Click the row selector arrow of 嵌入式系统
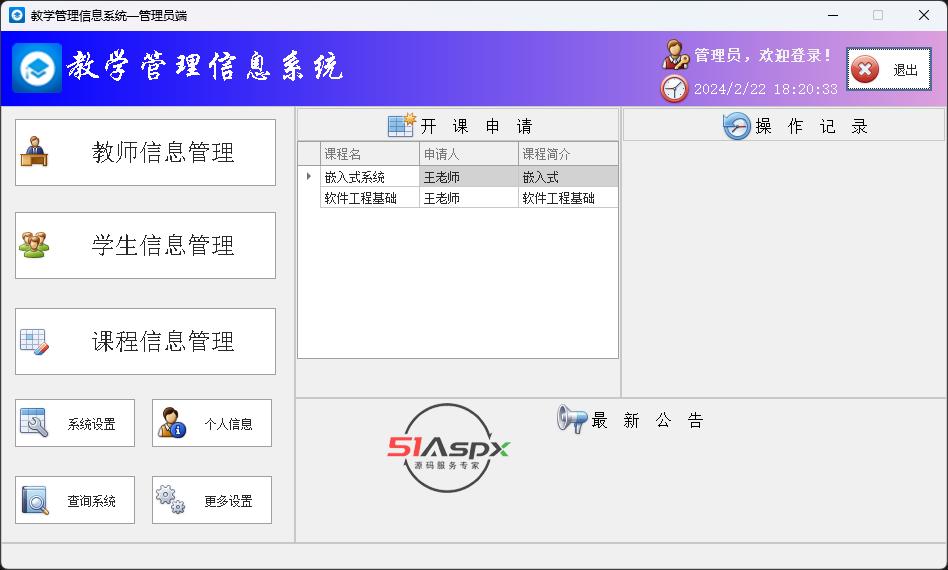This screenshot has width=948, height=570. pos(309,177)
